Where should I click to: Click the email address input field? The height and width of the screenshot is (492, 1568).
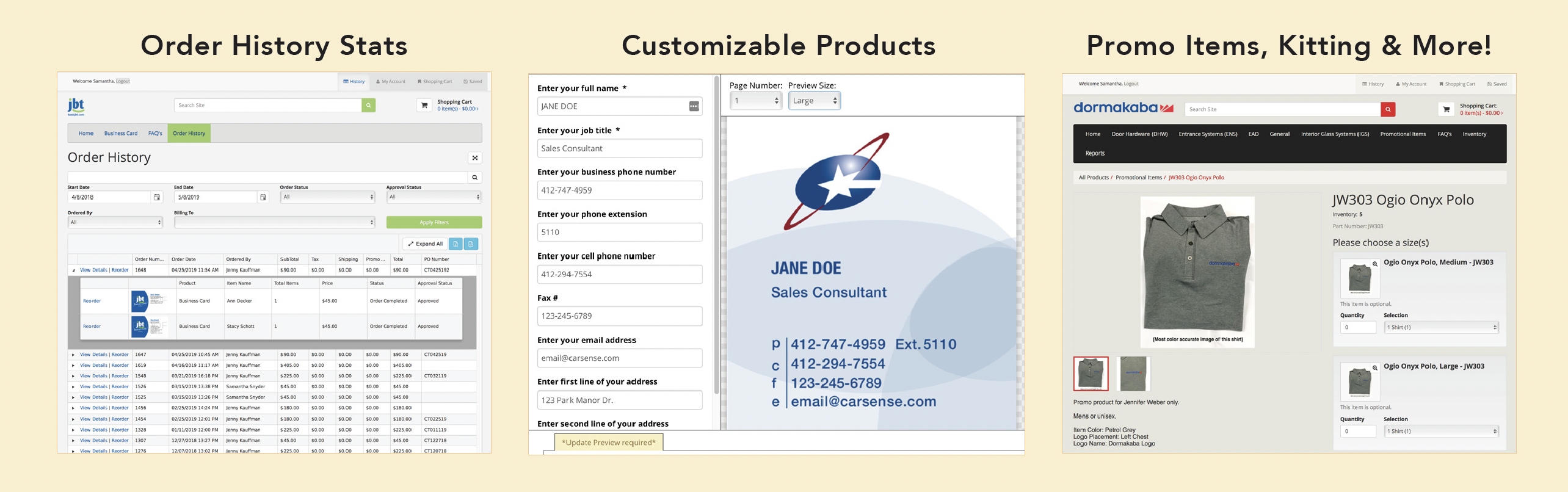tap(620, 358)
